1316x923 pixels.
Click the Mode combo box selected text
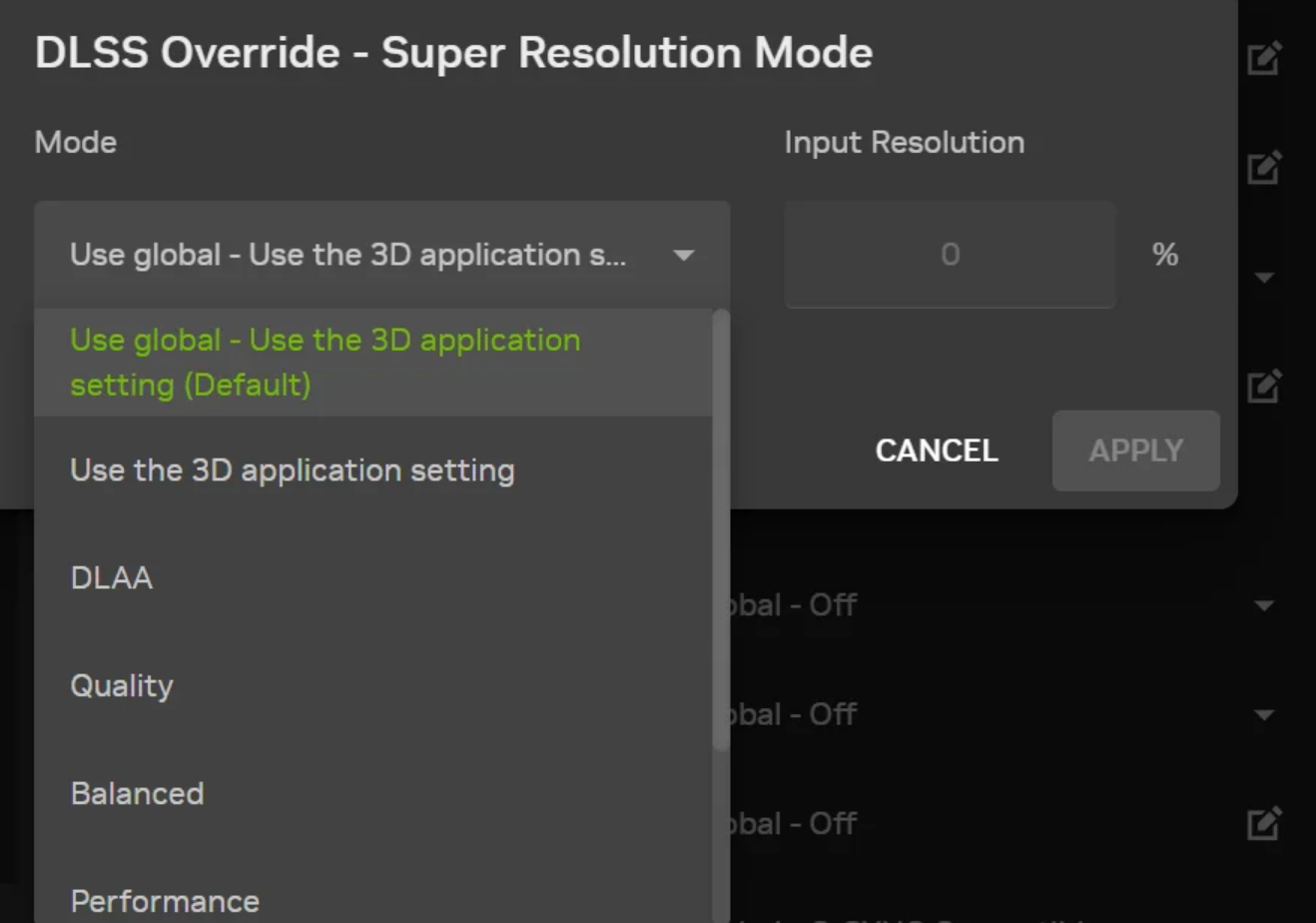(348, 255)
